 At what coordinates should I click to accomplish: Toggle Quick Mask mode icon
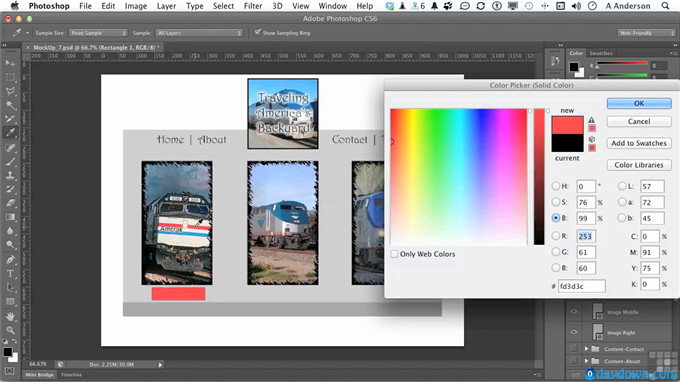(10, 372)
